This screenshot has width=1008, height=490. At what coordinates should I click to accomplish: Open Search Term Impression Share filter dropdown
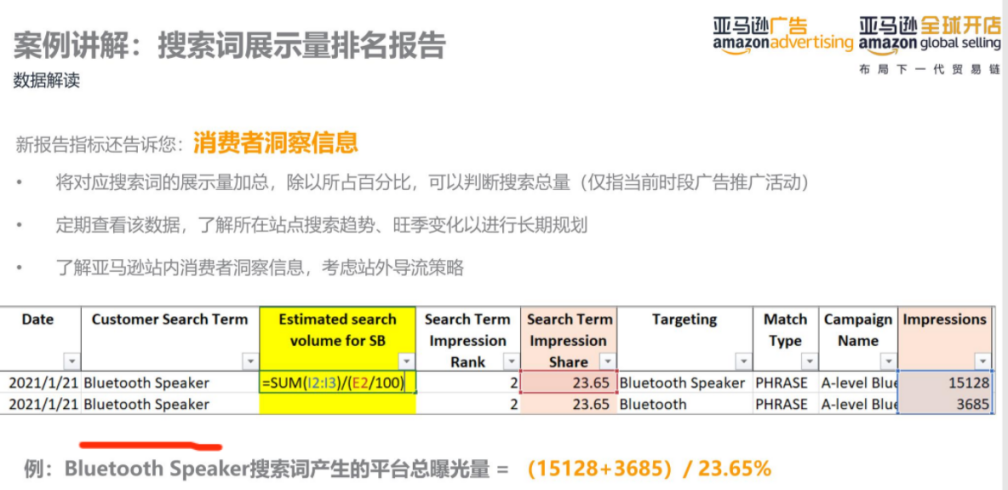click(608, 361)
